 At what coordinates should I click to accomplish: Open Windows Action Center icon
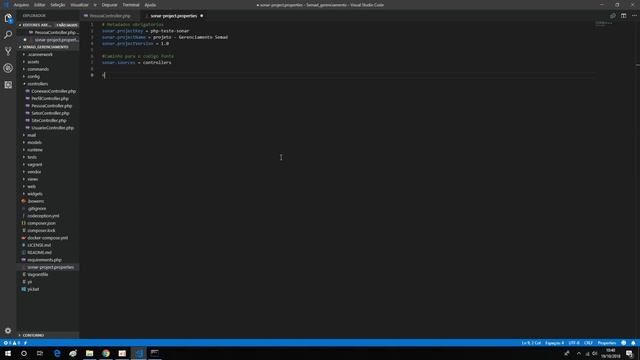click(629, 353)
